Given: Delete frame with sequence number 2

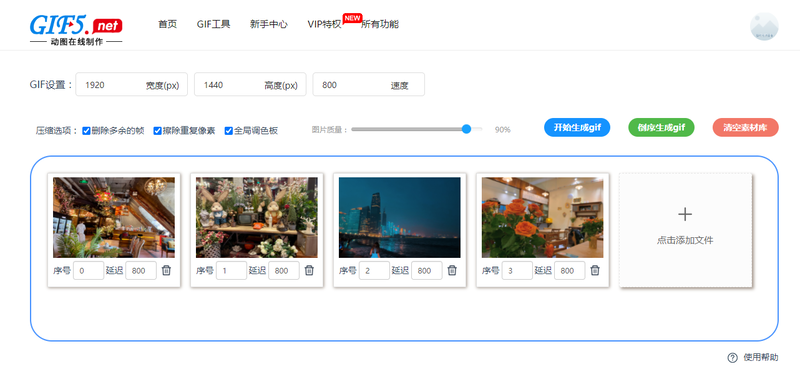Looking at the screenshot, I should [452, 270].
